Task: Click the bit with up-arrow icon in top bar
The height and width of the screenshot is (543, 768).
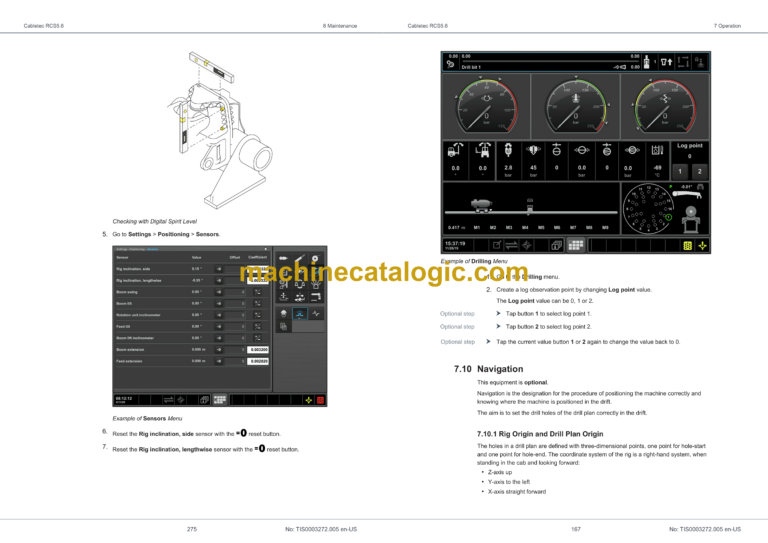Action: [667, 62]
